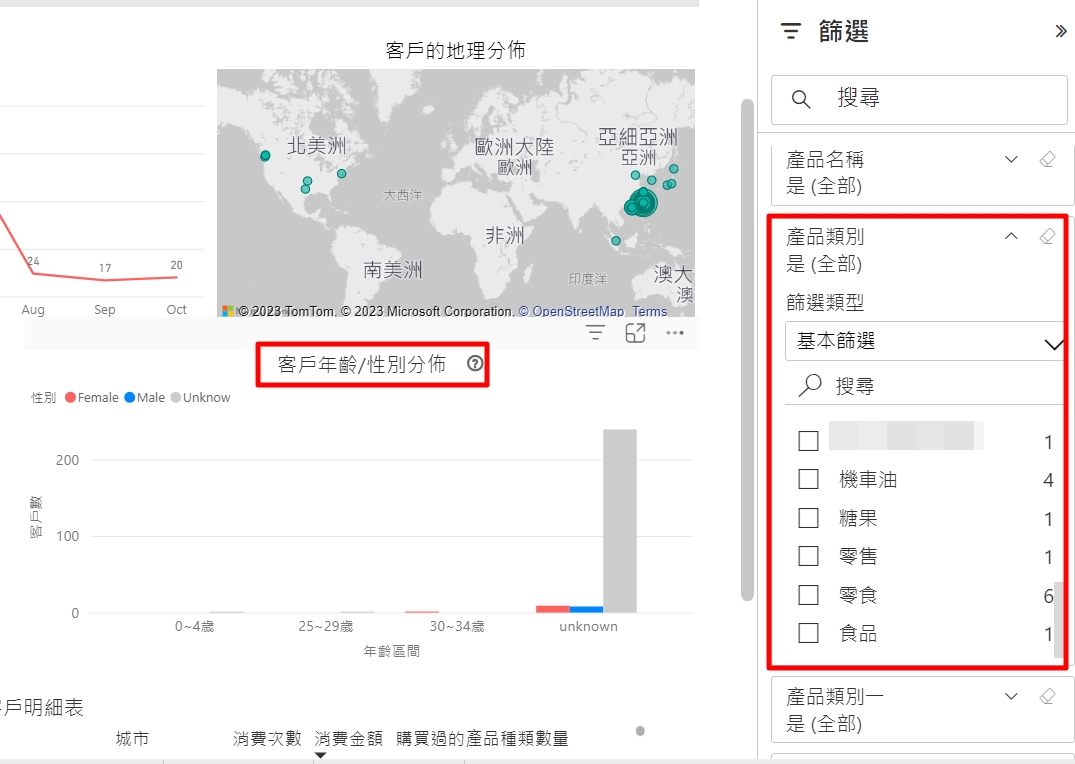Expand the 產品類別一 filter card
This screenshot has width=1075, height=764.
click(1011, 696)
